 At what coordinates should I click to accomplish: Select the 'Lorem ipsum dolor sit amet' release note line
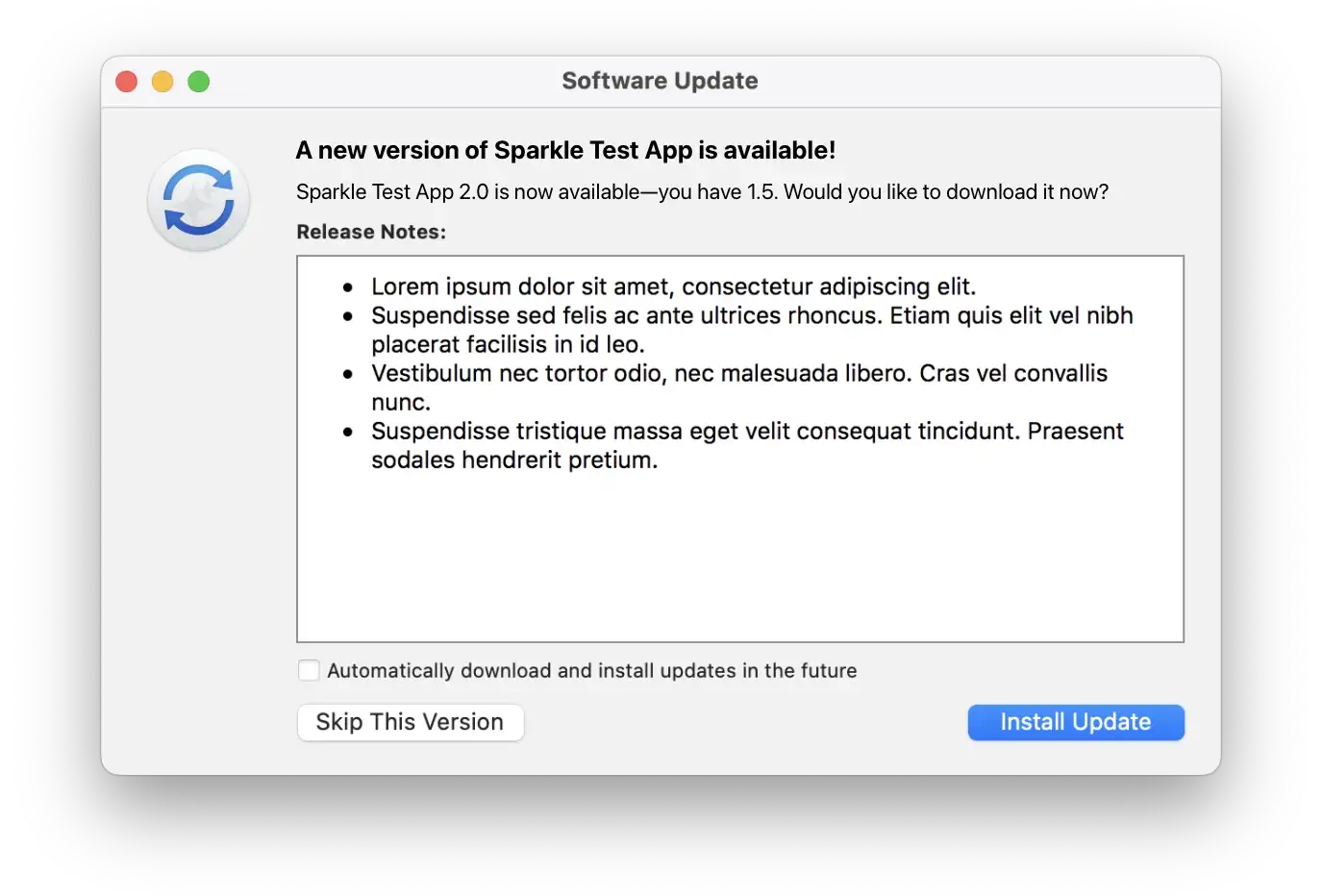click(673, 286)
